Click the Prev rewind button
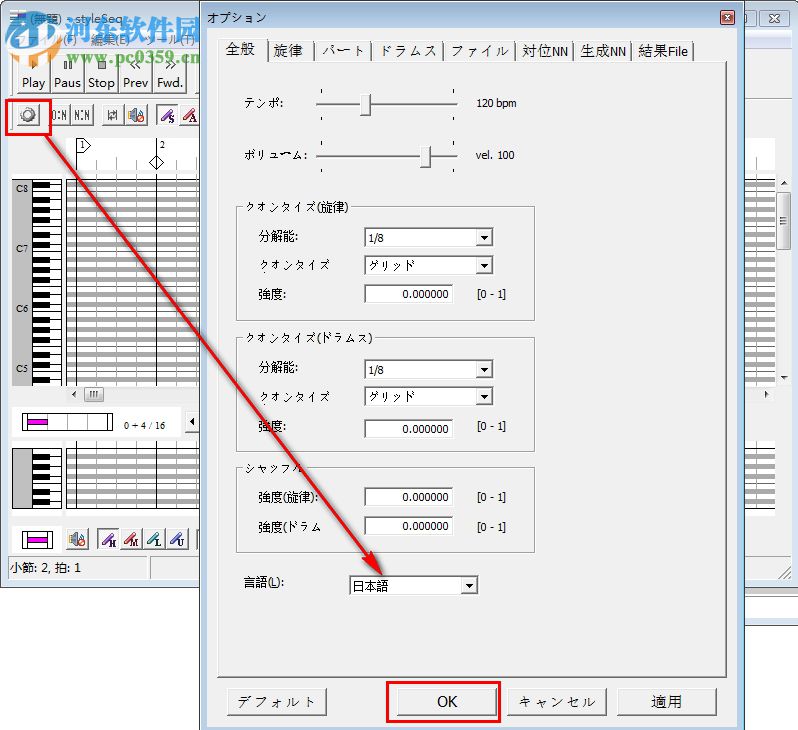 [x=135, y=75]
